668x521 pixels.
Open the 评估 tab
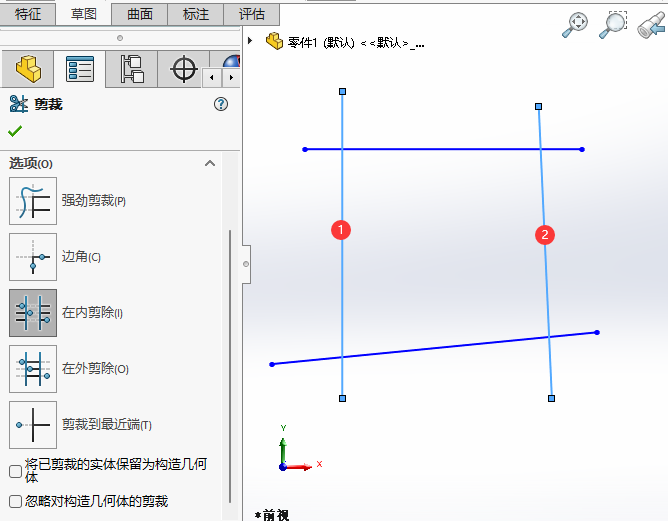[x=251, y=14]
